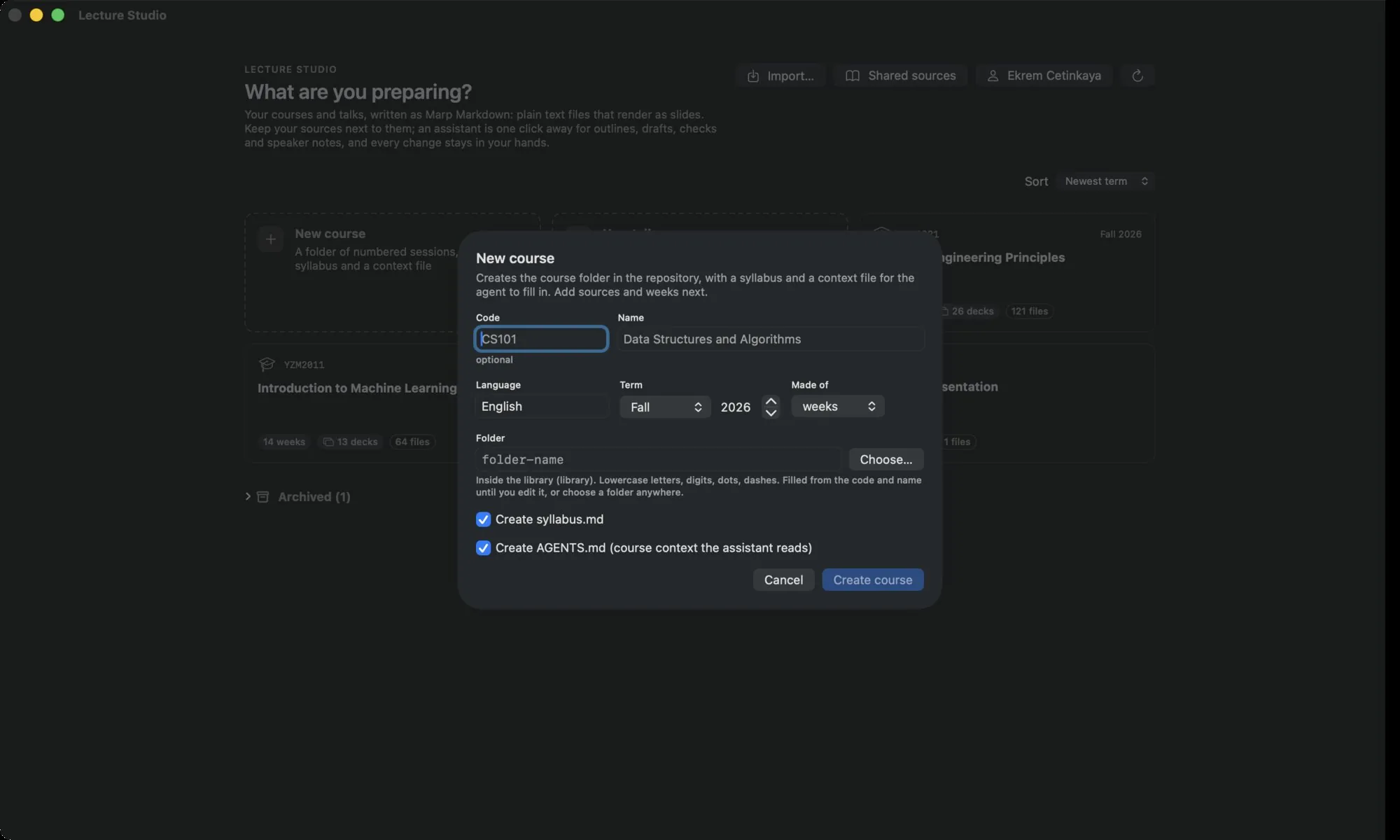Toggle the Create syllabus.md checkbox
1400x840 pixels.
pos(483,519)
